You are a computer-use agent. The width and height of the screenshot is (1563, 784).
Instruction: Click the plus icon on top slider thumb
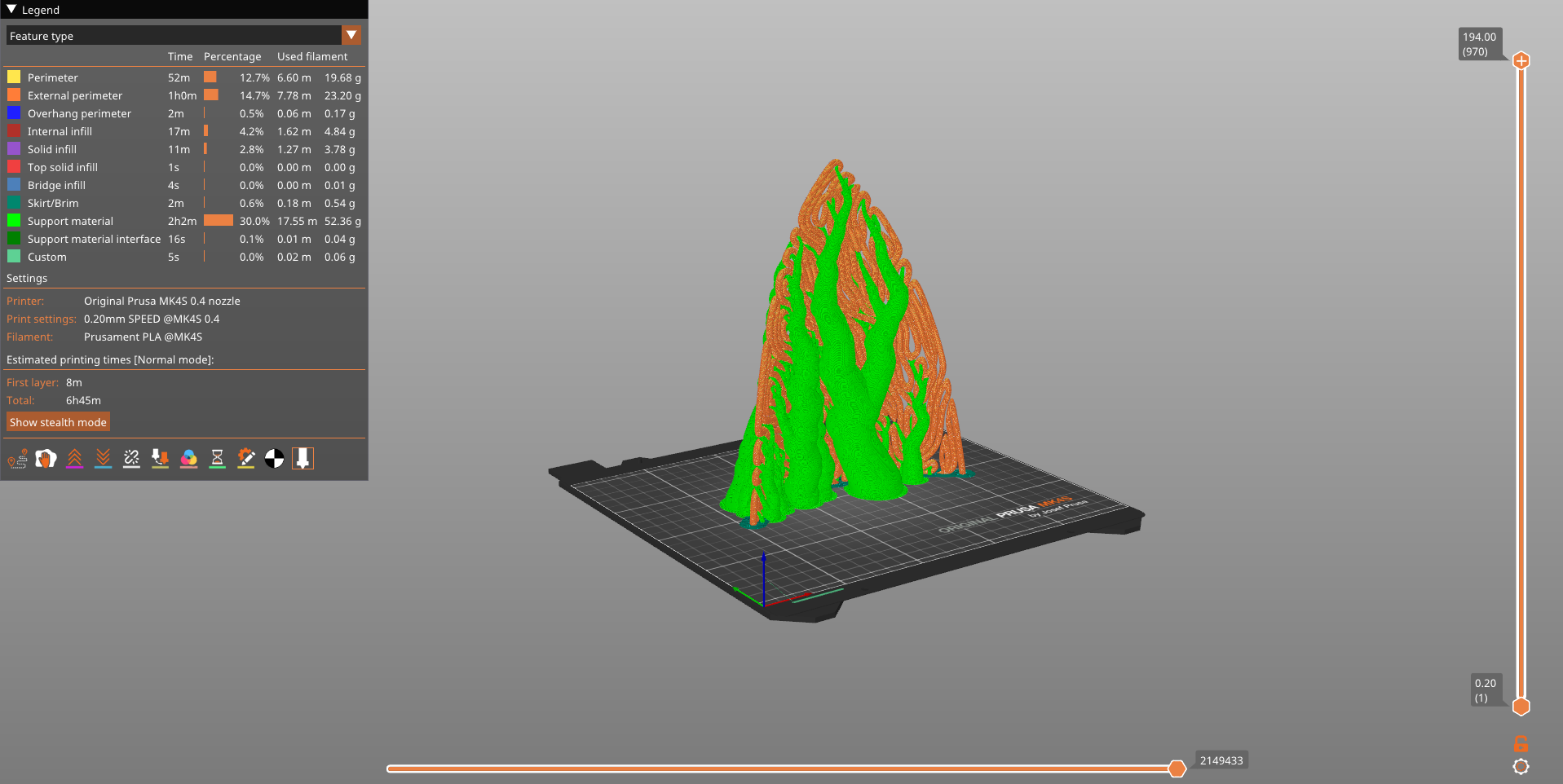[1521, 60]
